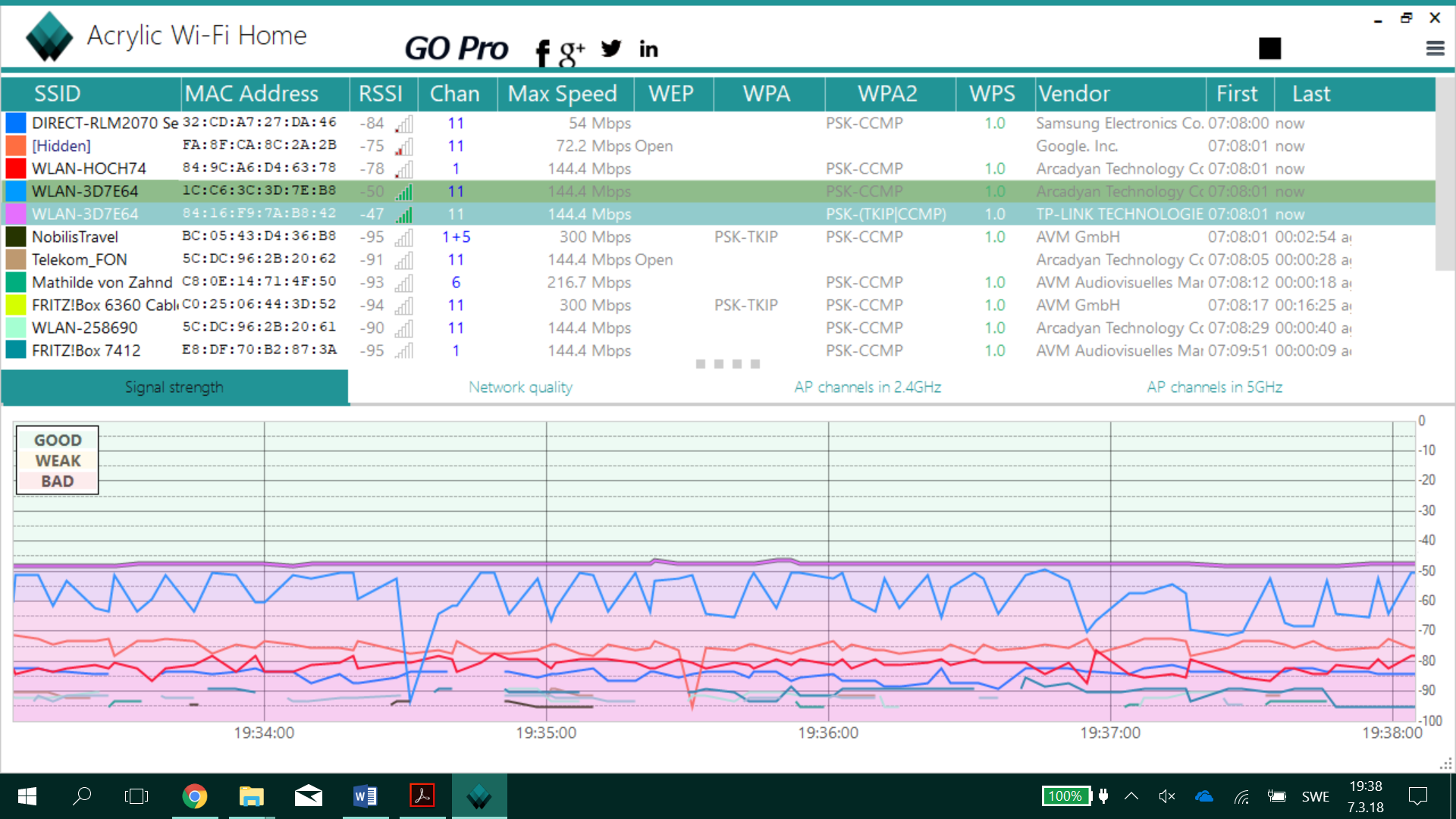Open the Wi-Fi network tray icon
The width and height of the screenshot is (1456, 819).
click(1241, 796)
